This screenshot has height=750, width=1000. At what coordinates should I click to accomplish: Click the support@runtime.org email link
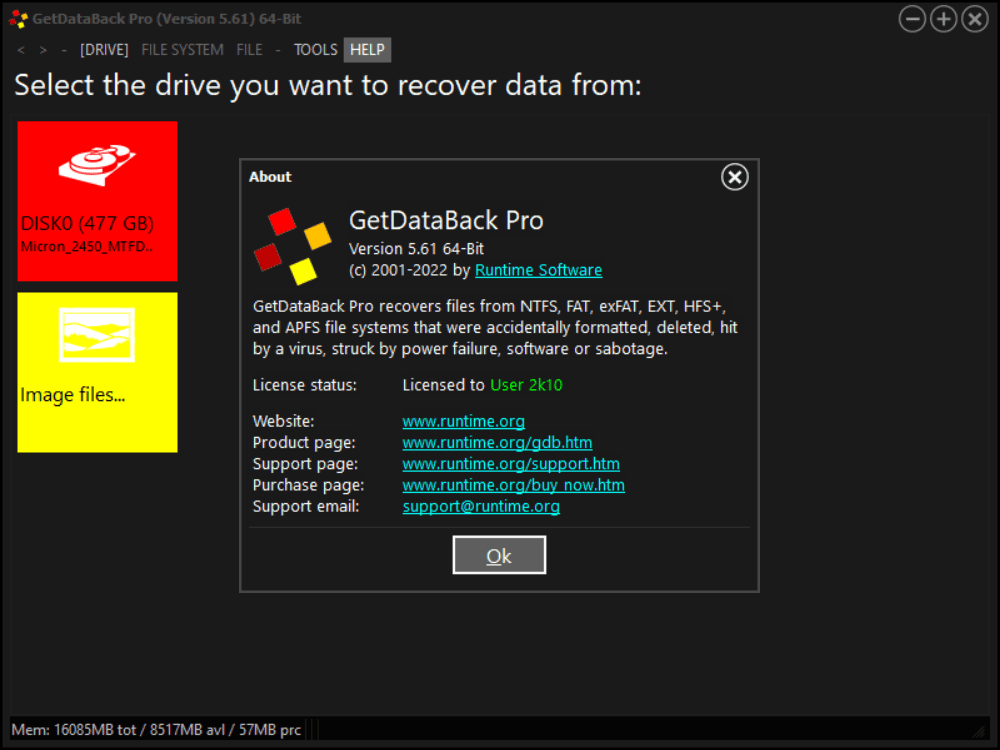coord(481,506)
